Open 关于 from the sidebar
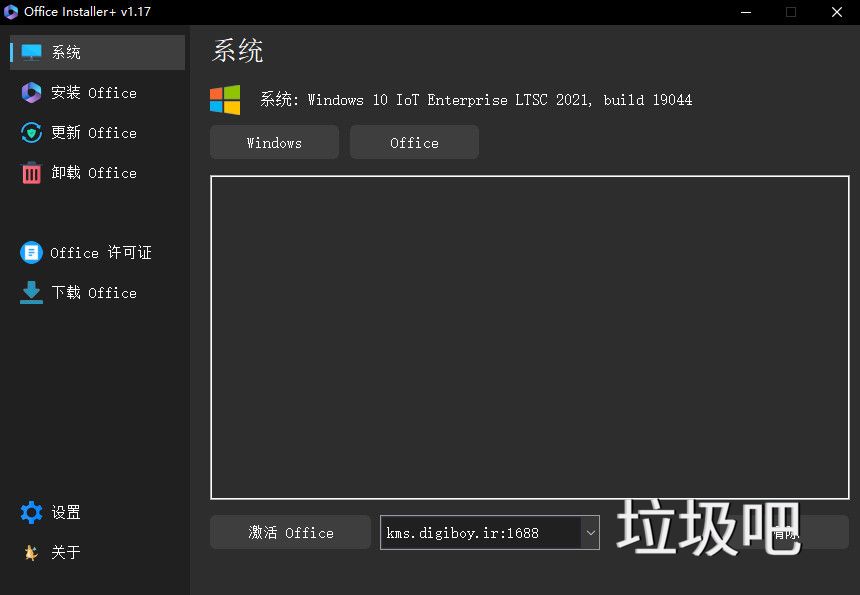 click(62, 552)
